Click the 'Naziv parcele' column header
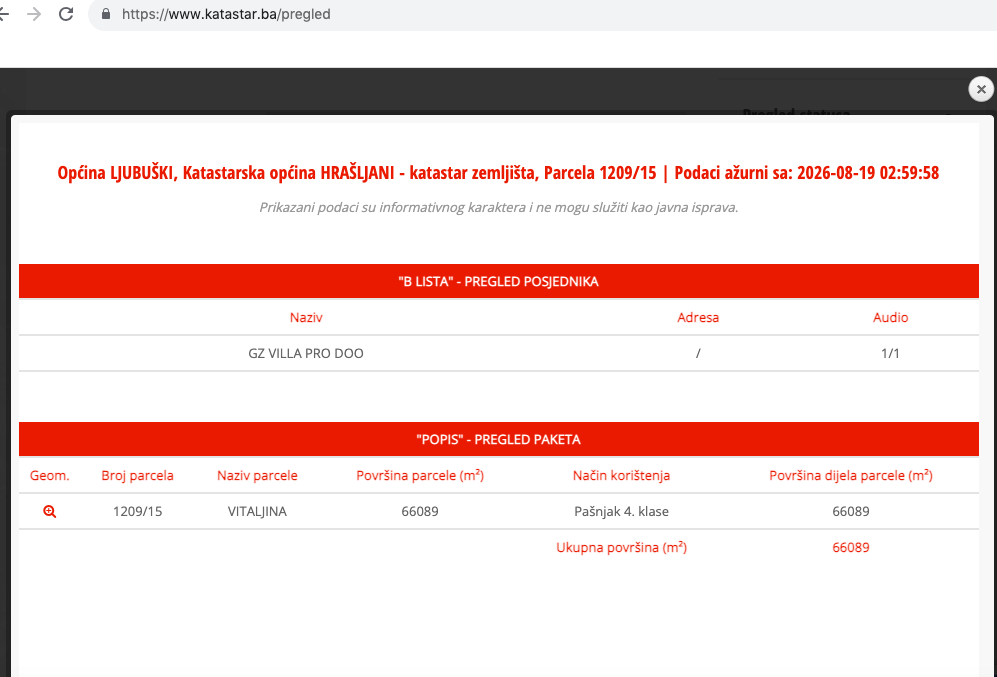997x677 pixels. tap(257, 475)
